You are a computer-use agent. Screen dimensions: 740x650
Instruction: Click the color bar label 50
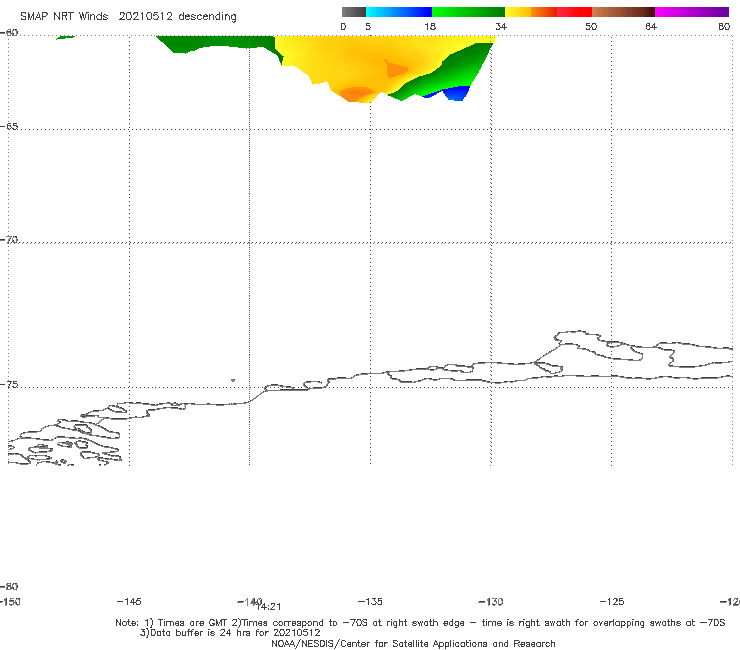[591, 26]
